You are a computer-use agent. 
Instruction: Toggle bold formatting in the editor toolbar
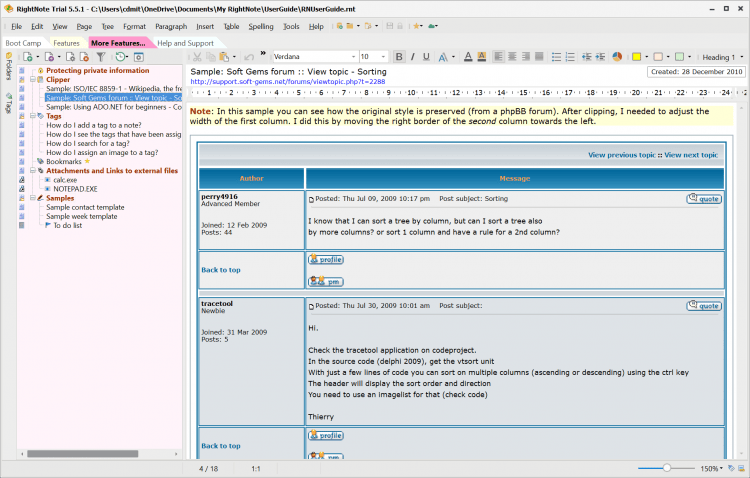click(x=399, y=57)
